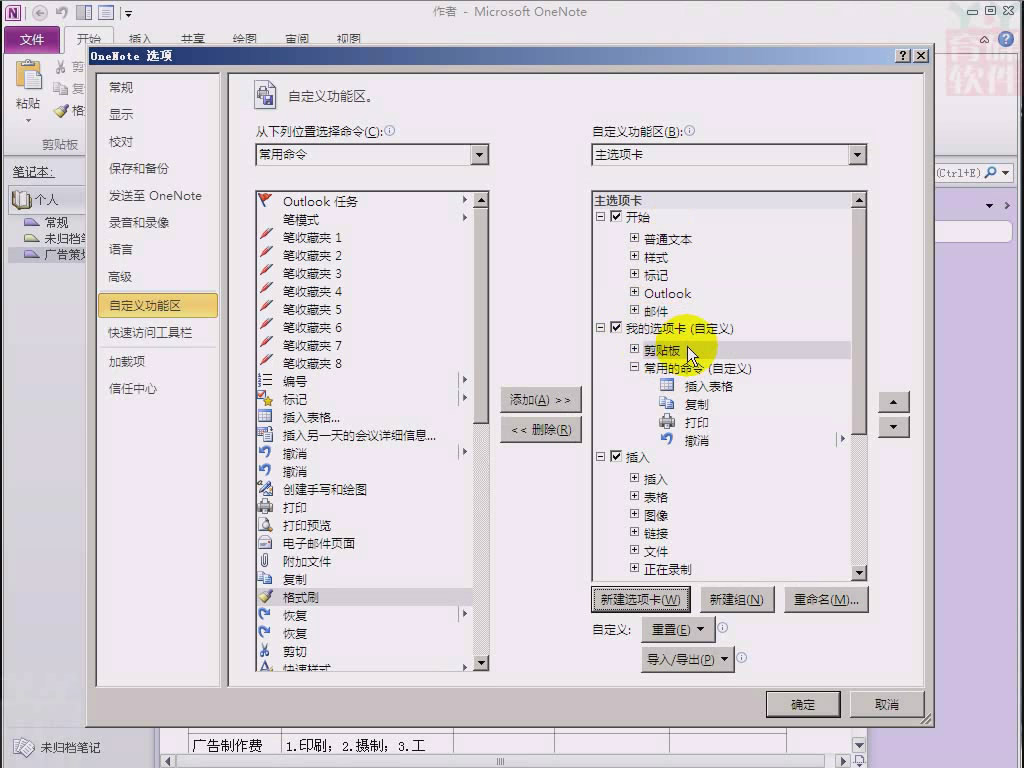The width and height of the screenshot is (1024, 768).
Task: Open the 文件 tab in OneNote
Action: (x=32, y=39)
